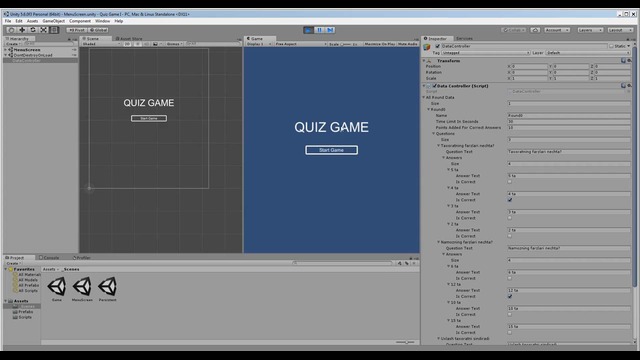Click the Pause button
This screenshot has height=360, width=640.
click(319, 30)
